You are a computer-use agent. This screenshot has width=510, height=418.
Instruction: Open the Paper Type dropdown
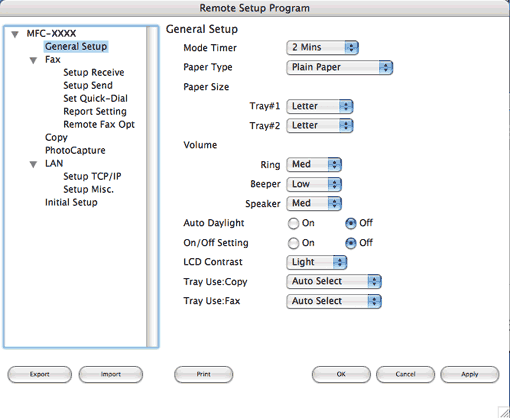click(339, 67)
